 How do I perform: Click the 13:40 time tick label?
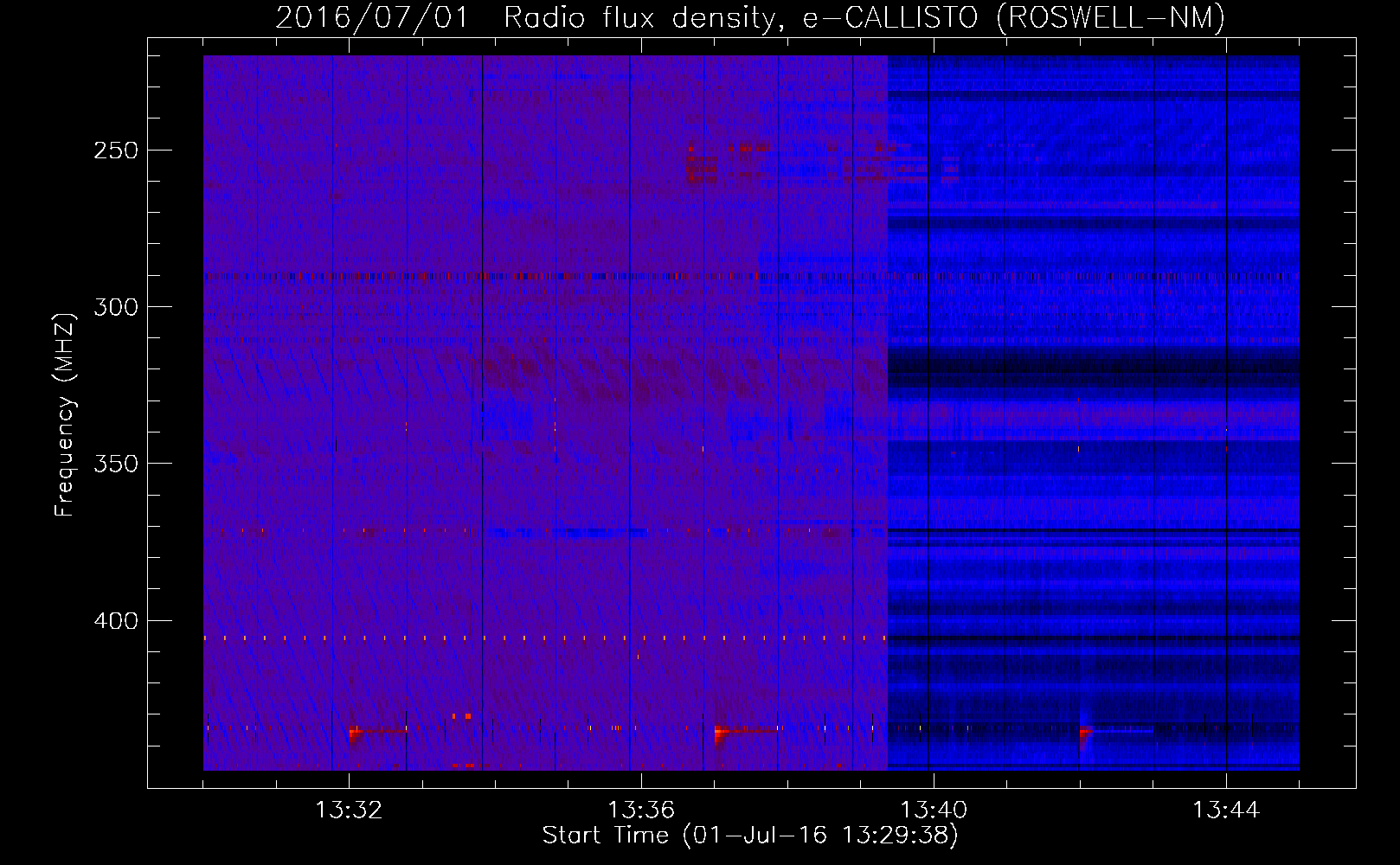click(934, 811)
